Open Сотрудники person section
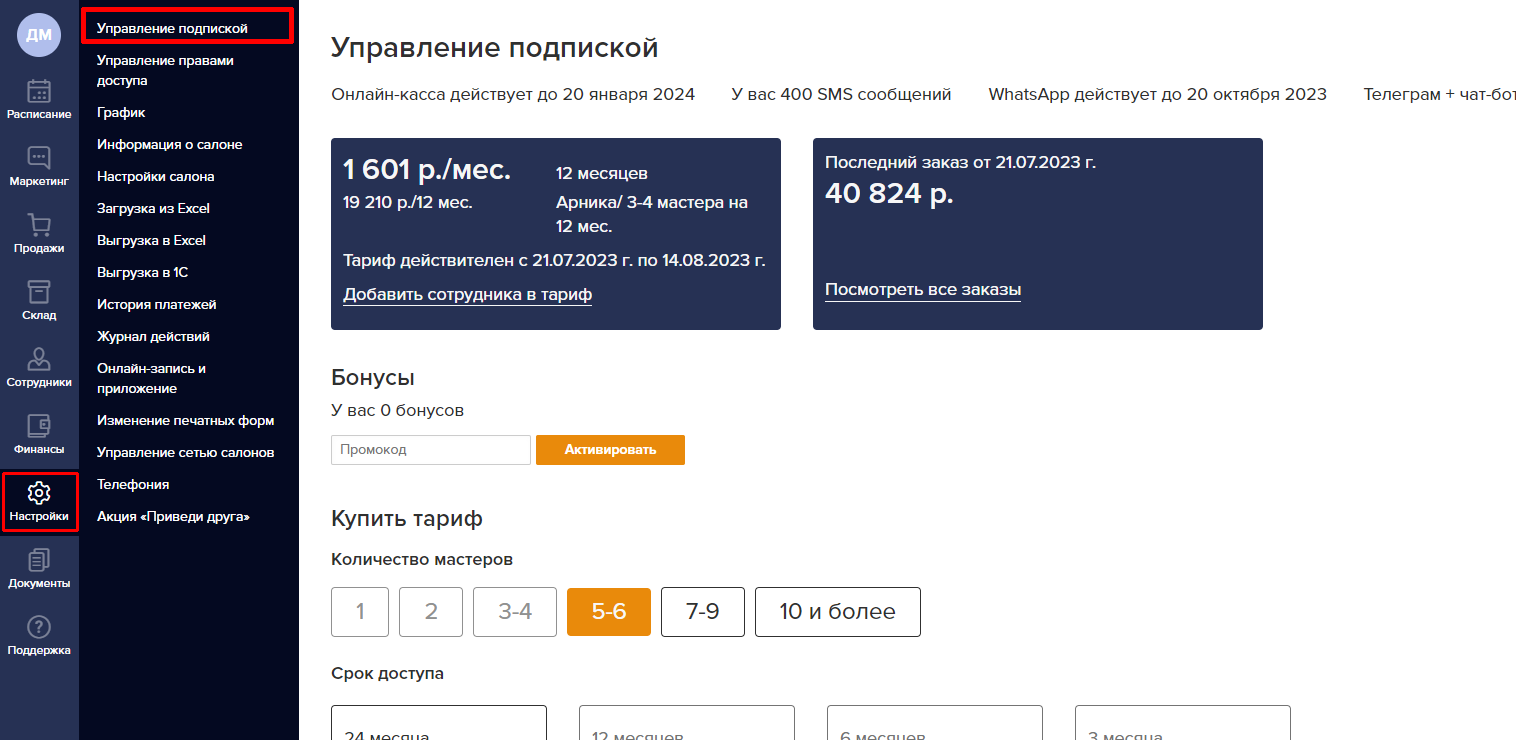 tap(39, 368)
